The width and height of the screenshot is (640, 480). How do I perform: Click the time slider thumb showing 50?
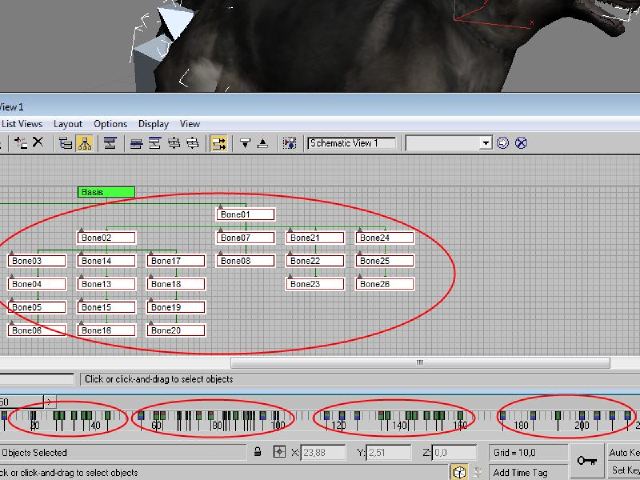click(x=21, y=402)
